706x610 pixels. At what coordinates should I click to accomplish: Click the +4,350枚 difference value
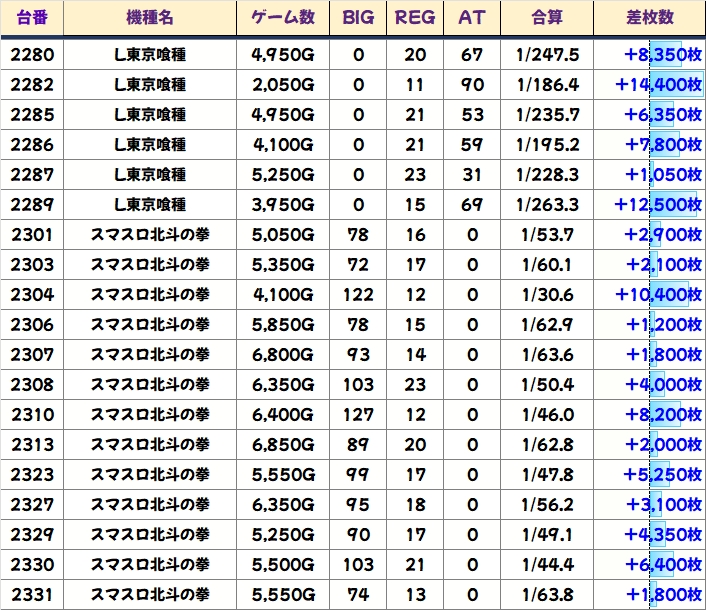click(663, 535)
